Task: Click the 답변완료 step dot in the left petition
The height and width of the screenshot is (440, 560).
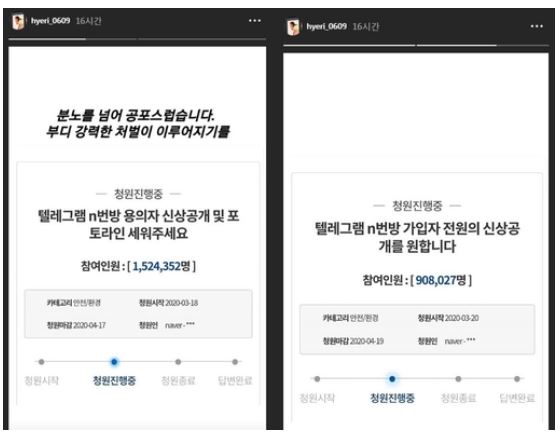Action: [x=235, y=362]
